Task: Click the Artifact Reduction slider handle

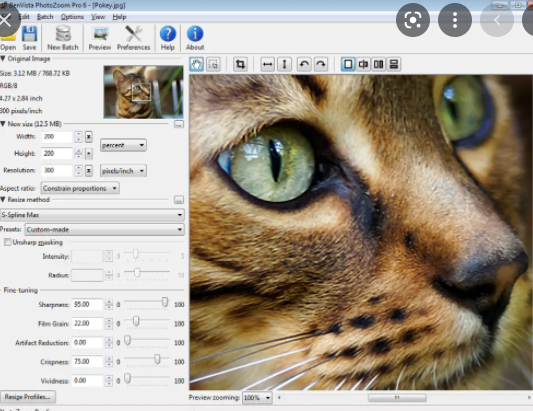Action: pyautogui.click(x=127, y=340)
